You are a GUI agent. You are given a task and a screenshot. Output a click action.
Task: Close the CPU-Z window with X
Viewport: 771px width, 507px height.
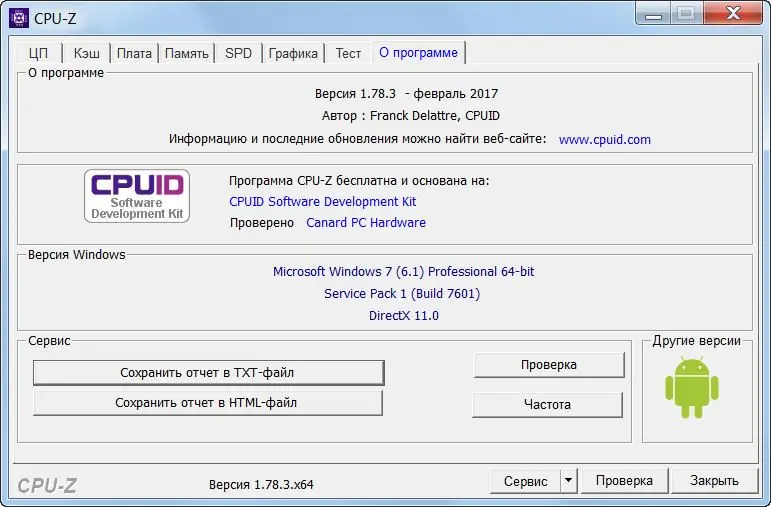(x=733, y=14)
